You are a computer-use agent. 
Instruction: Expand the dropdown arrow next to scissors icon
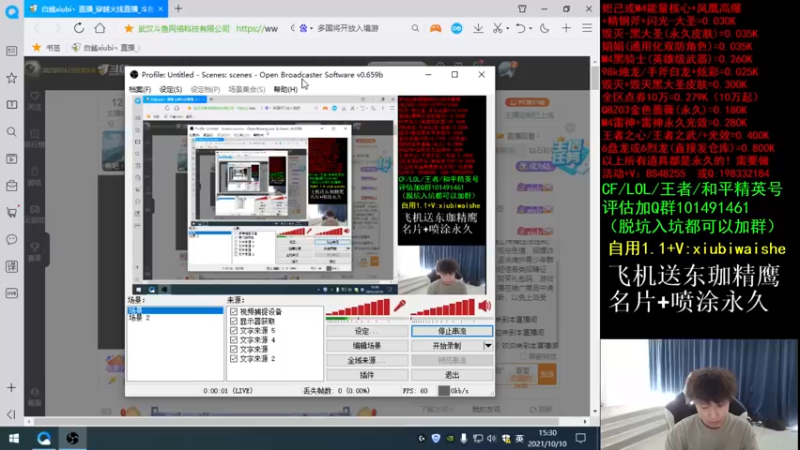tap(508, 29)
